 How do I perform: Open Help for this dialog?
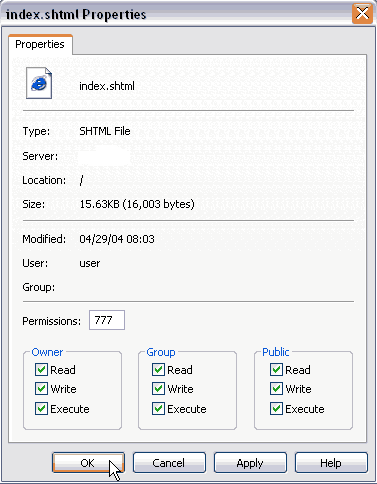point(331,463)
